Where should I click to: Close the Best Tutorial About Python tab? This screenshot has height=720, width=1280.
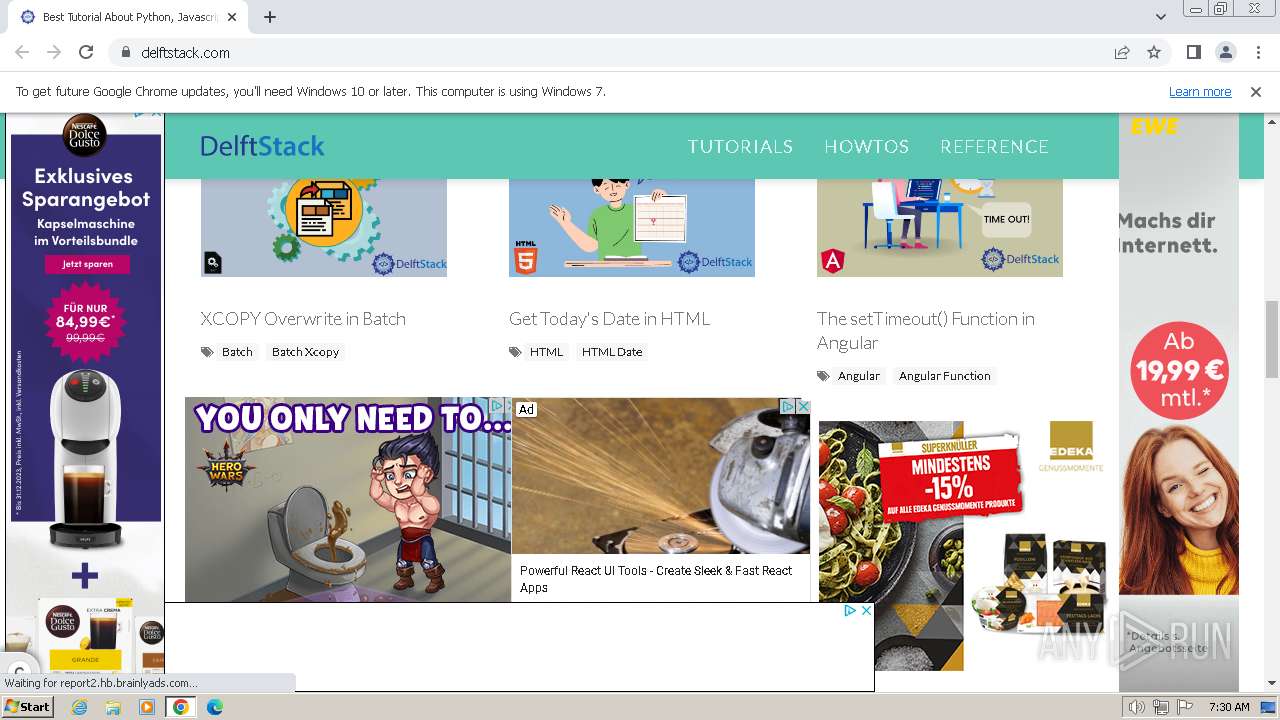point(232,17)
